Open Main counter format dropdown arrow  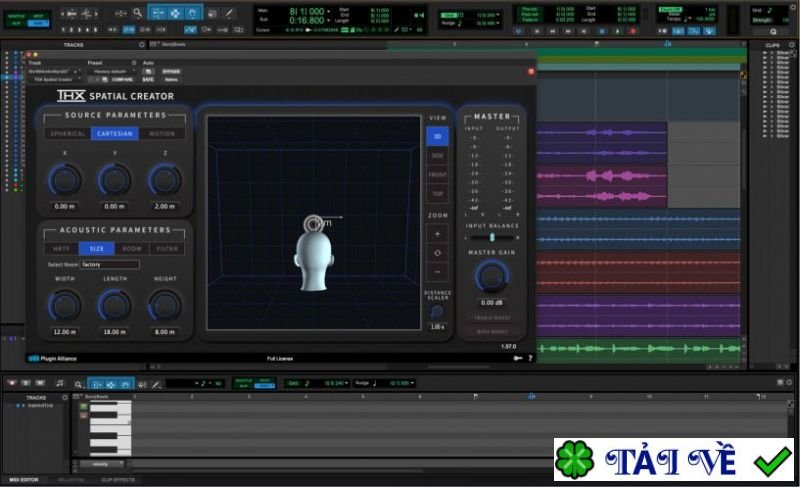329,11
